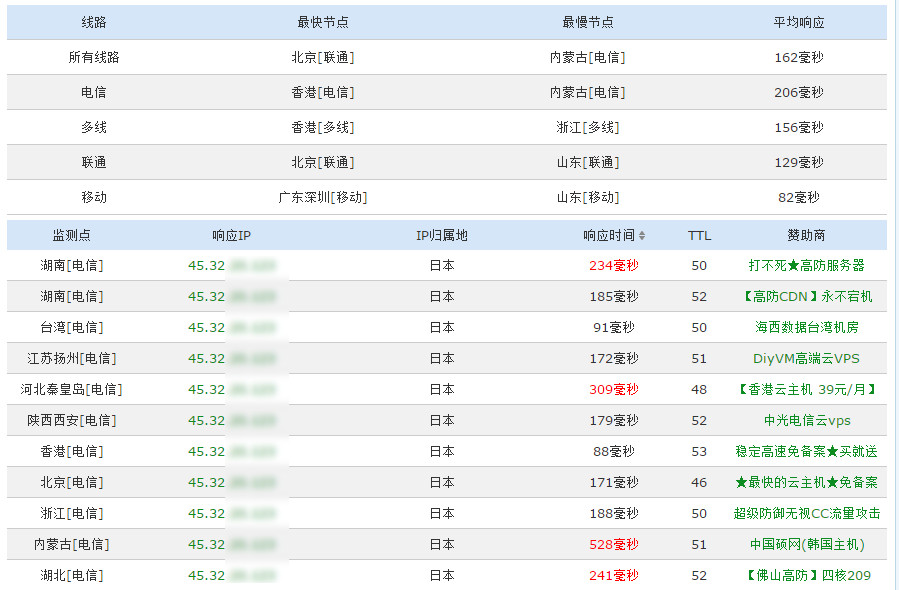Click the 【香港云主机 39元/月】 link

pos(806,389)
